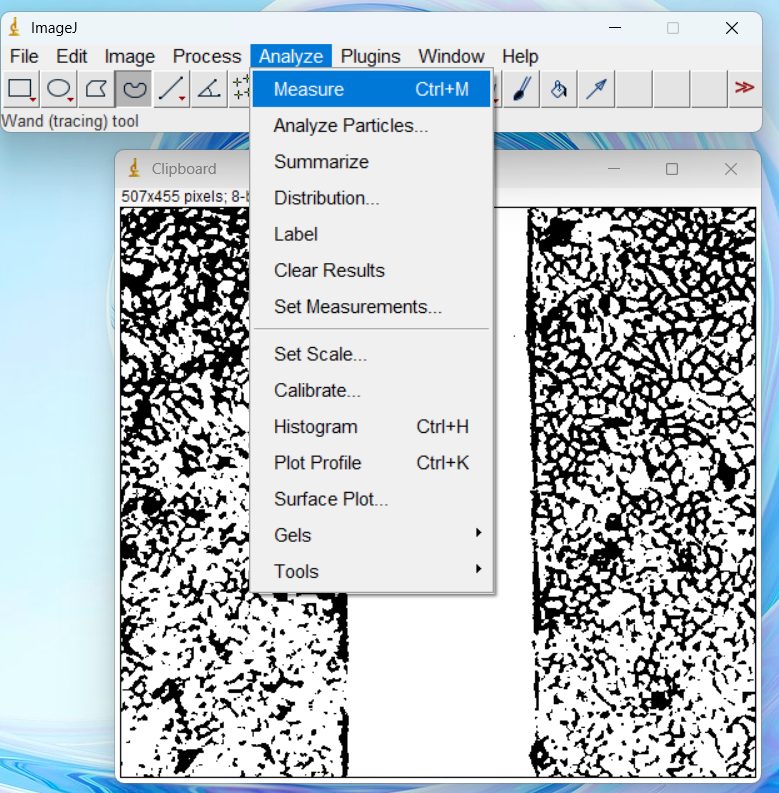779x793 pixels.
Task: Click the Label menu entry
Action: coord(371,234)
